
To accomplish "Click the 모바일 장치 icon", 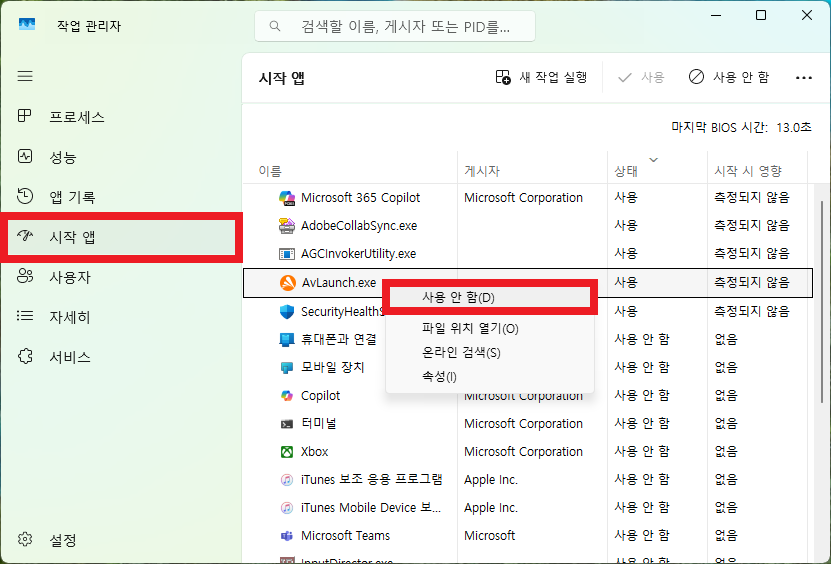I will pyautogui.click(x=287, y=367).
